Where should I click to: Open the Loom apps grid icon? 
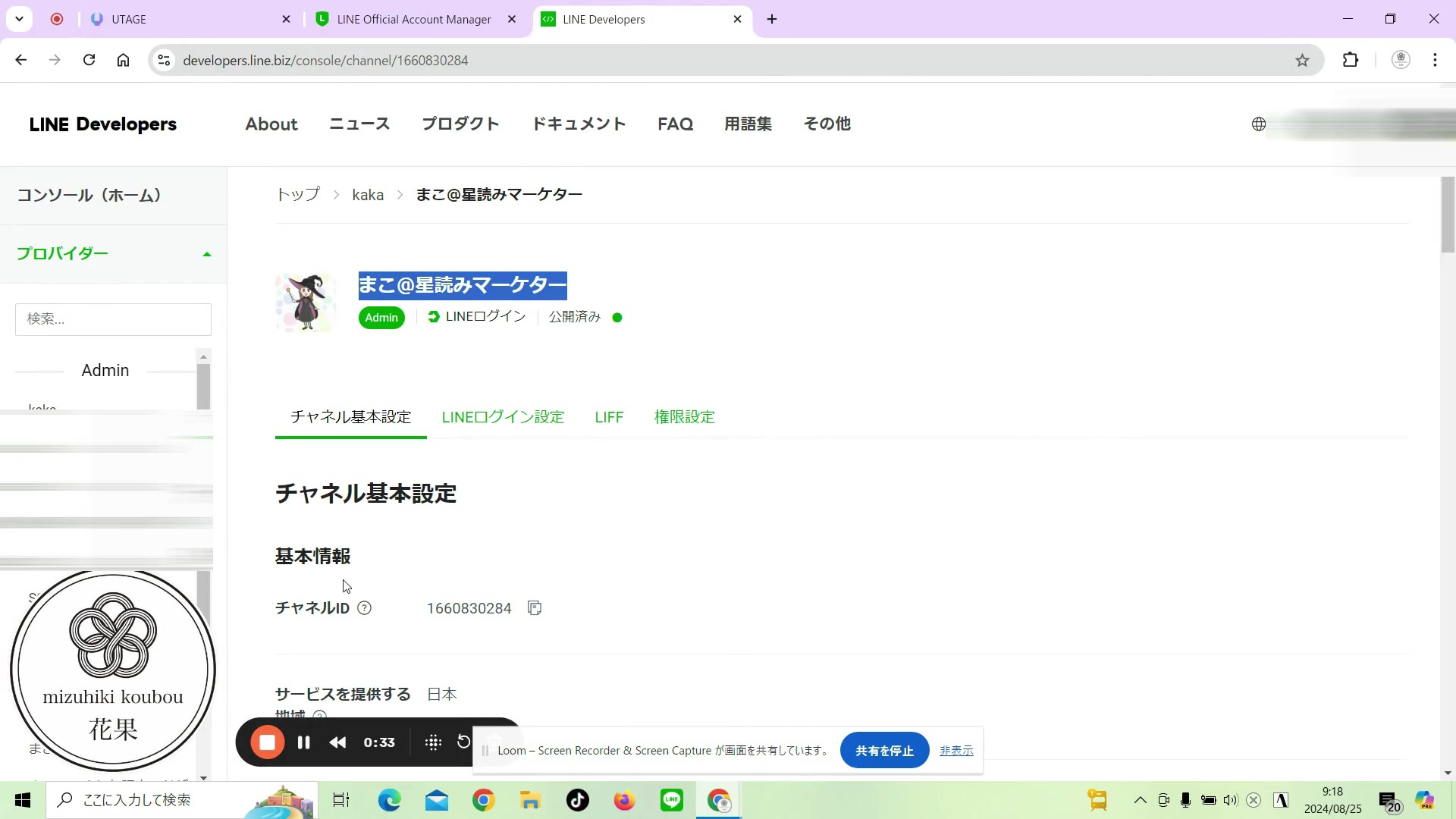tap(432, 742)
